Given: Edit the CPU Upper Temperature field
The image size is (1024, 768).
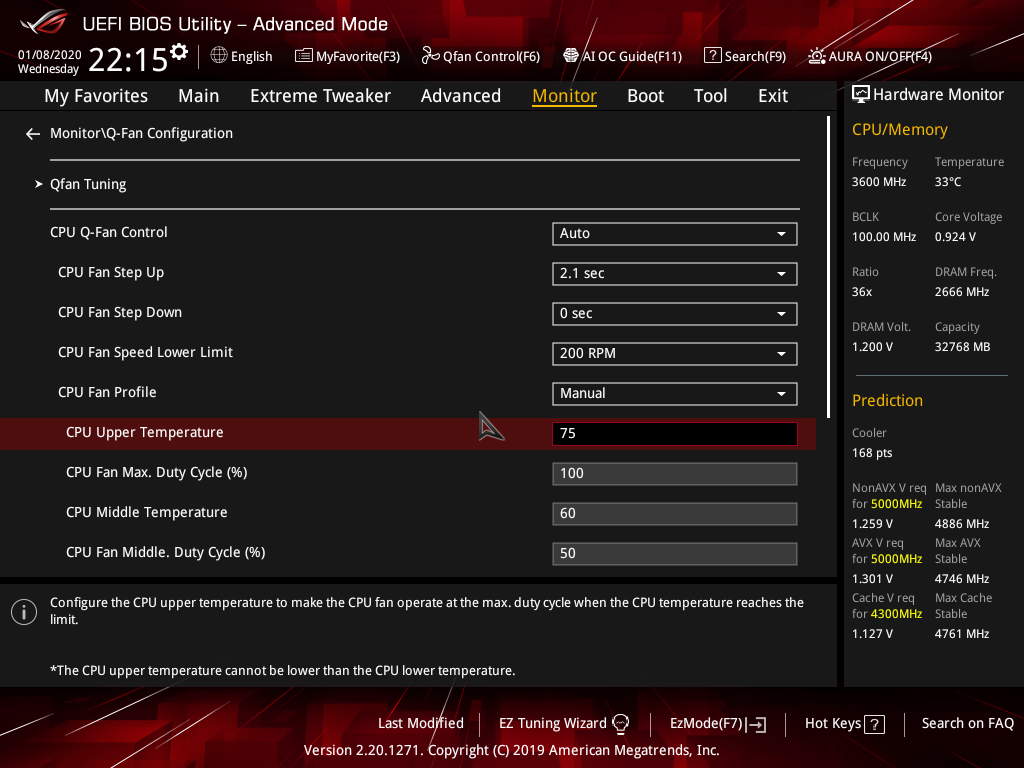Looking at the screenshot, I should tap(675, 434).
